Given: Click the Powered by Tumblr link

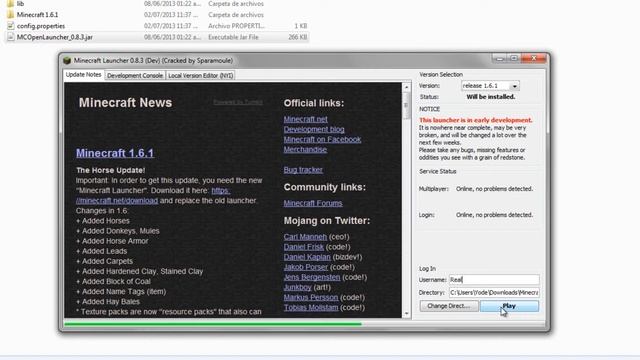Looking at the screenshot, I should [x=238, y=102].
